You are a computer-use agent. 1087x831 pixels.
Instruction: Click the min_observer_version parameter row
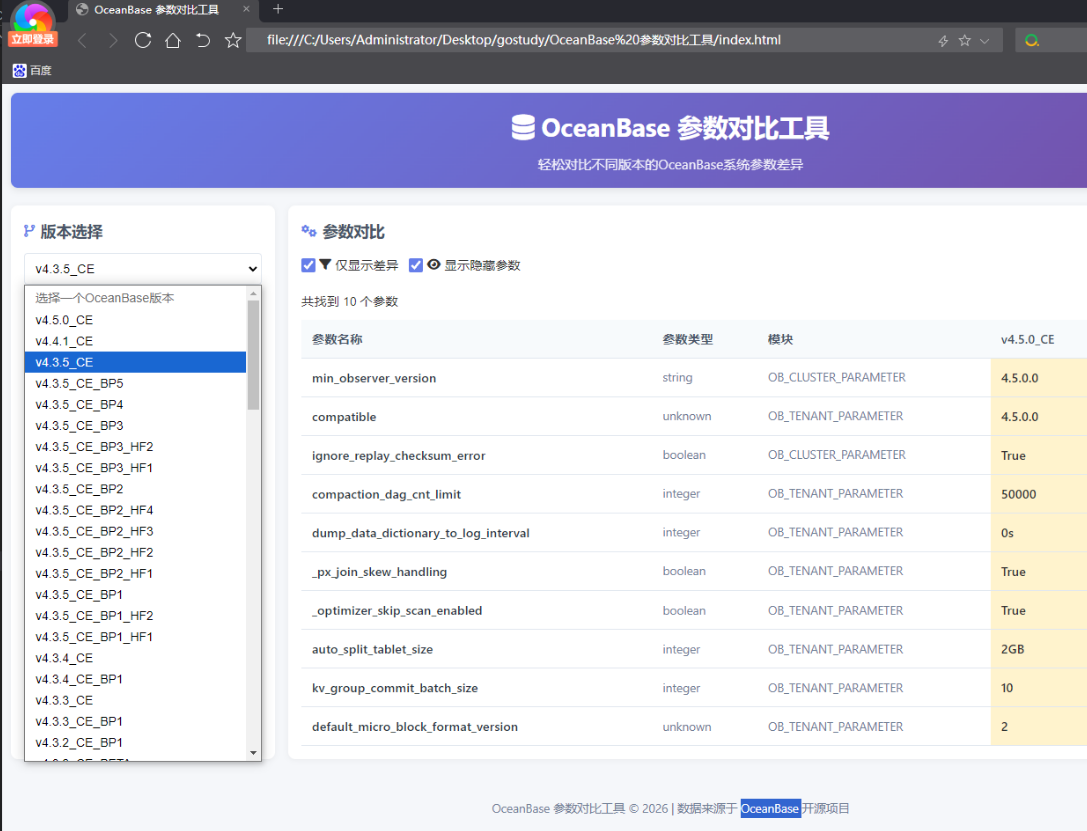pos(694,378)
